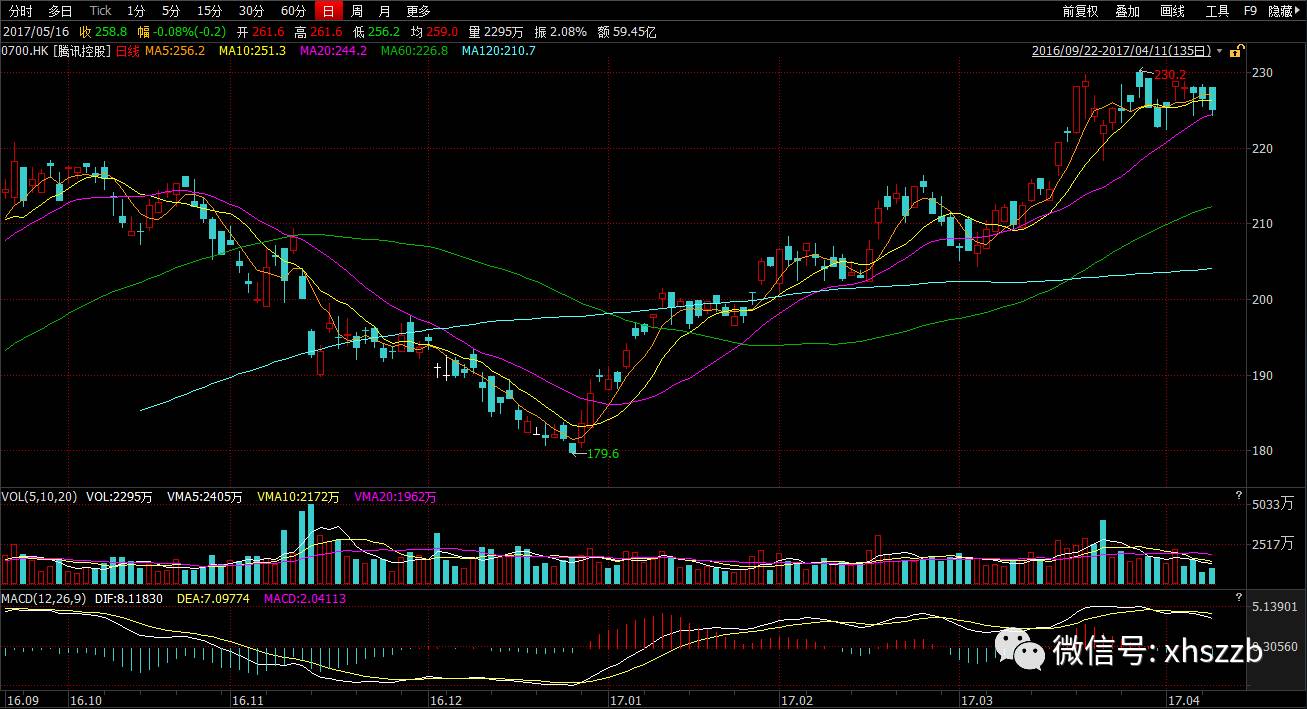
Task: Click the VMA20:1962万 label
Action: click(396, 497)
